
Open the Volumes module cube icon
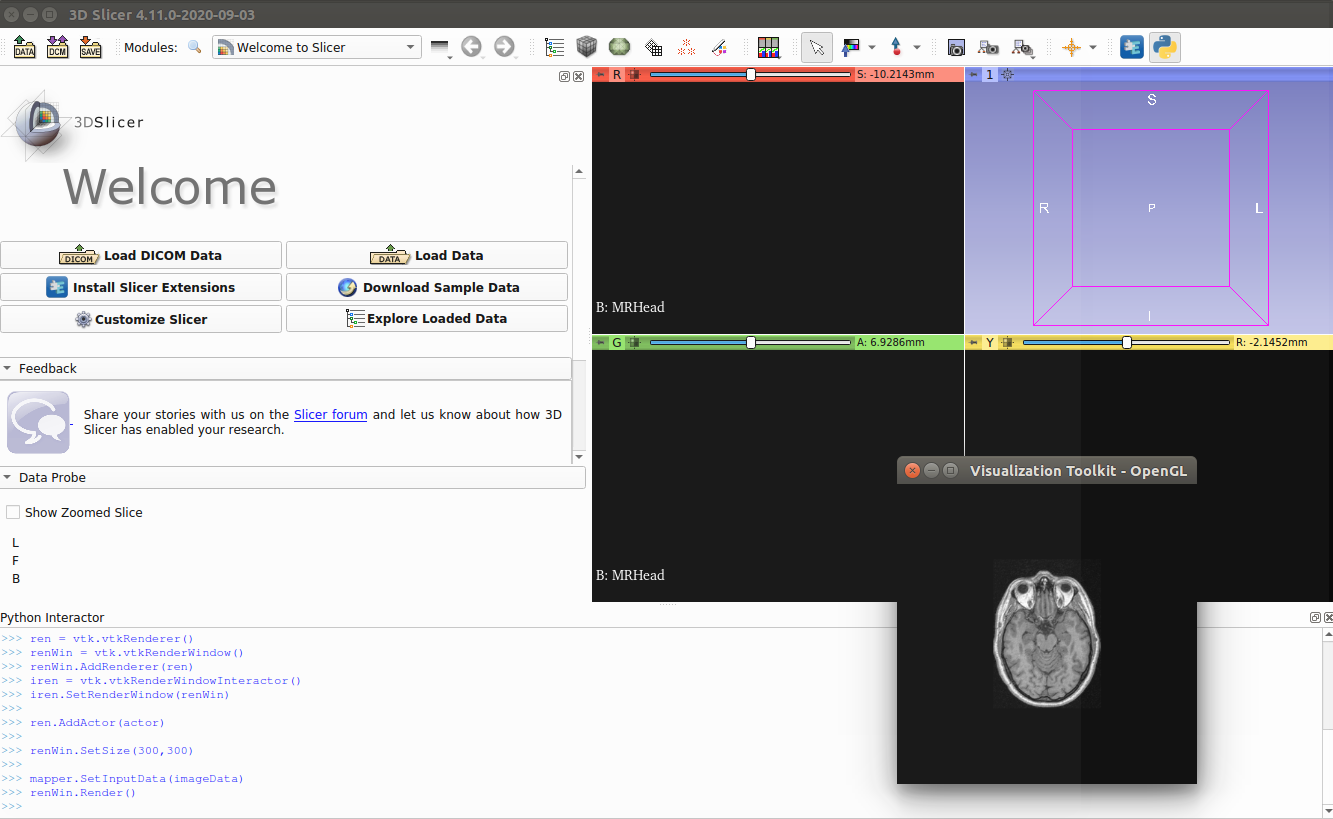(x=587, y=47)
